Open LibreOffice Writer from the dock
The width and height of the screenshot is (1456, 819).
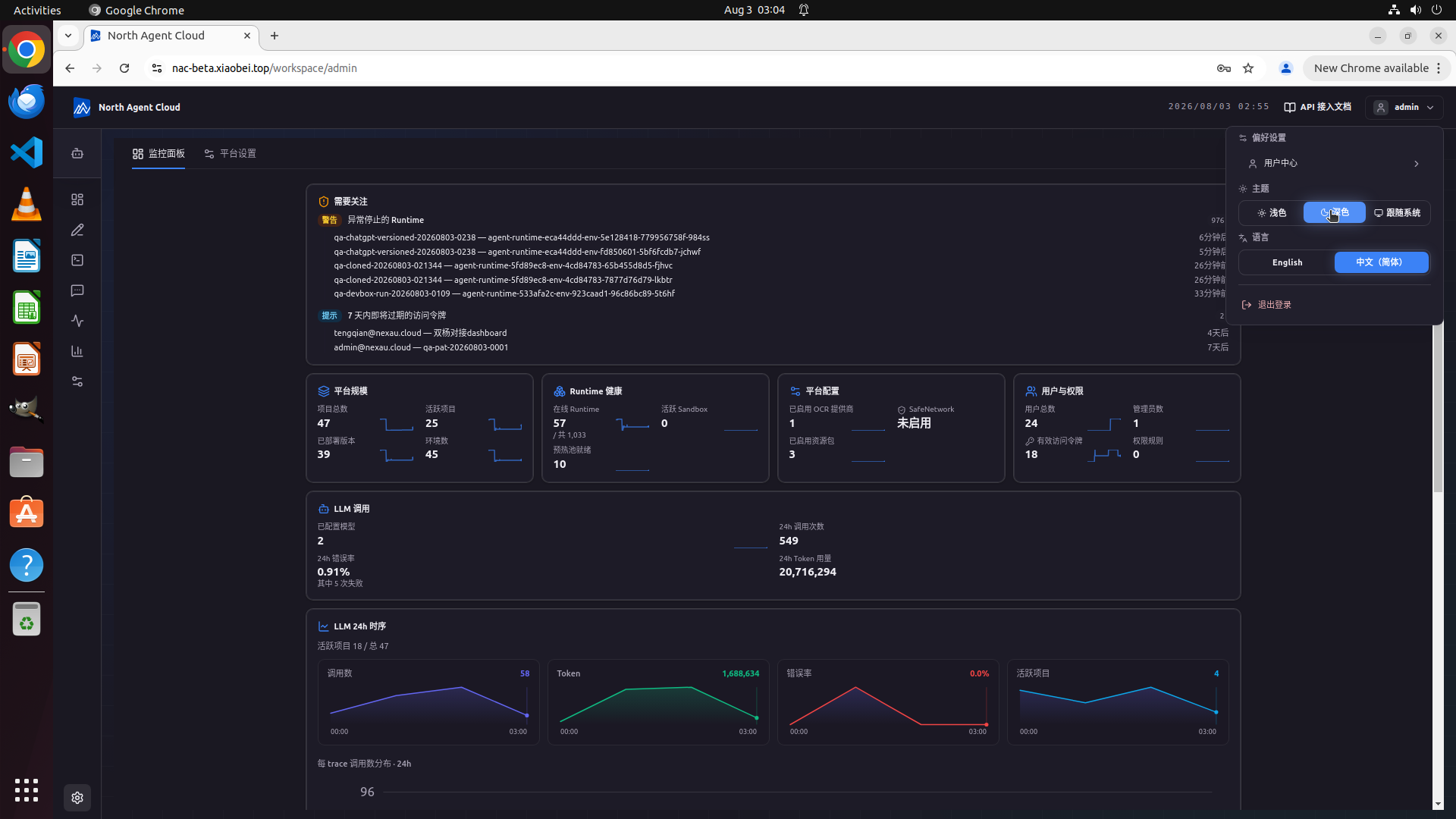click(27, 256)
